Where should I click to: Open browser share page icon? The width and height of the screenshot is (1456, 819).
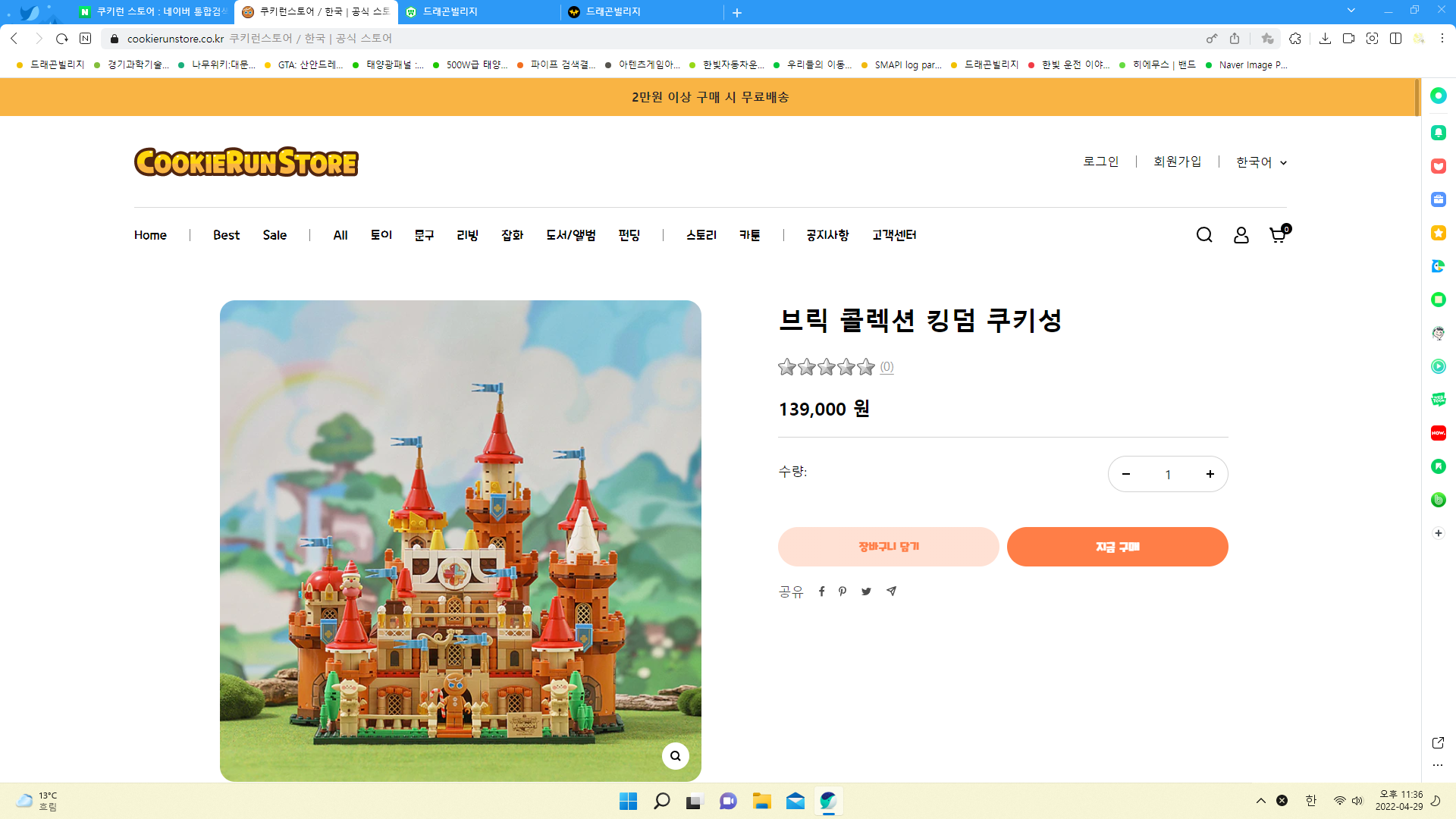tap(1235, 39)
